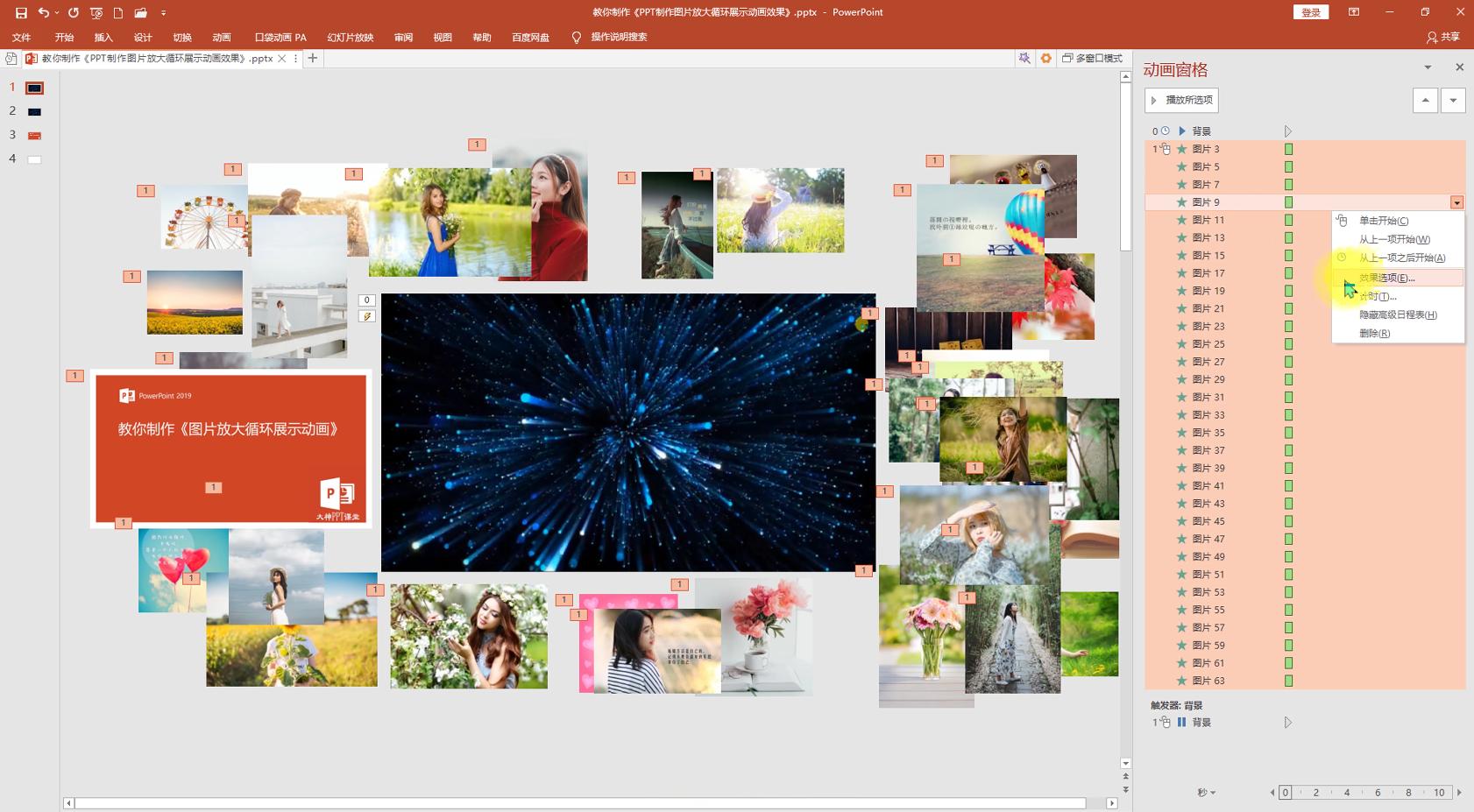
Task: Choose 效果选项(E) from context menu
Action: (x=1386, y=278)
